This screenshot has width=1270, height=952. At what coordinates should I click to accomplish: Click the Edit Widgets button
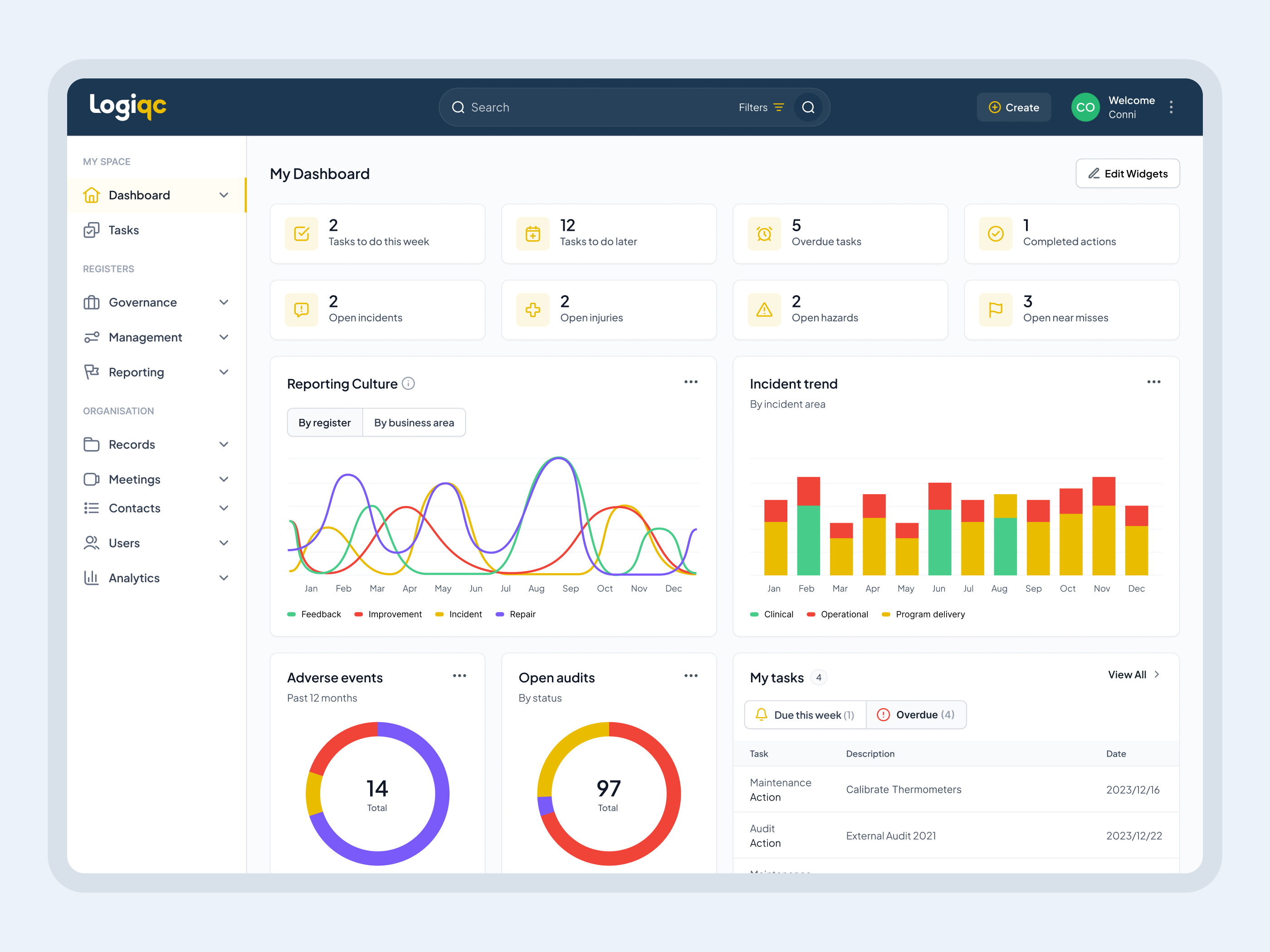tap(1127, 173)
